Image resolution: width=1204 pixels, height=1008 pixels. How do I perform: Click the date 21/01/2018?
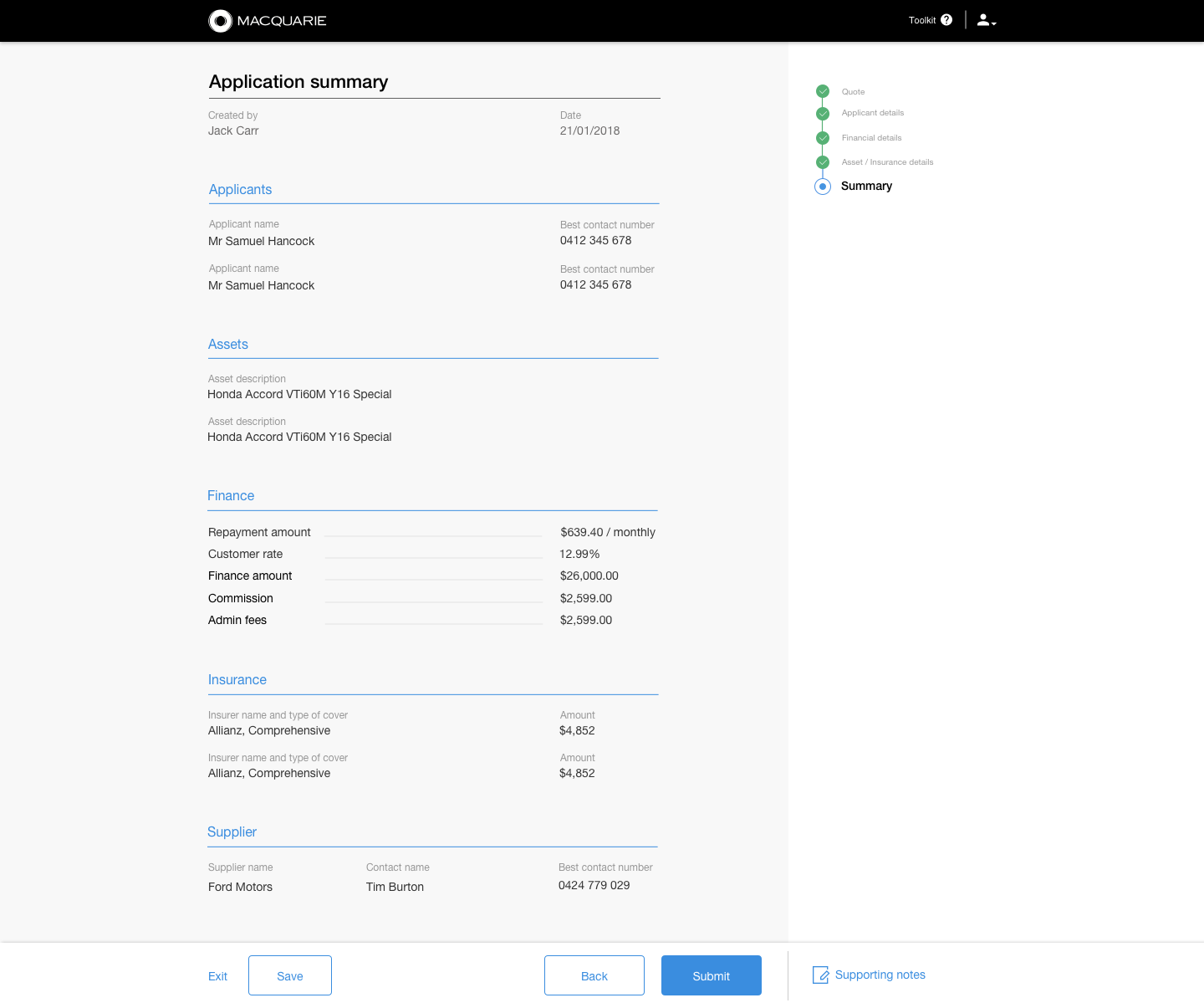589,130
